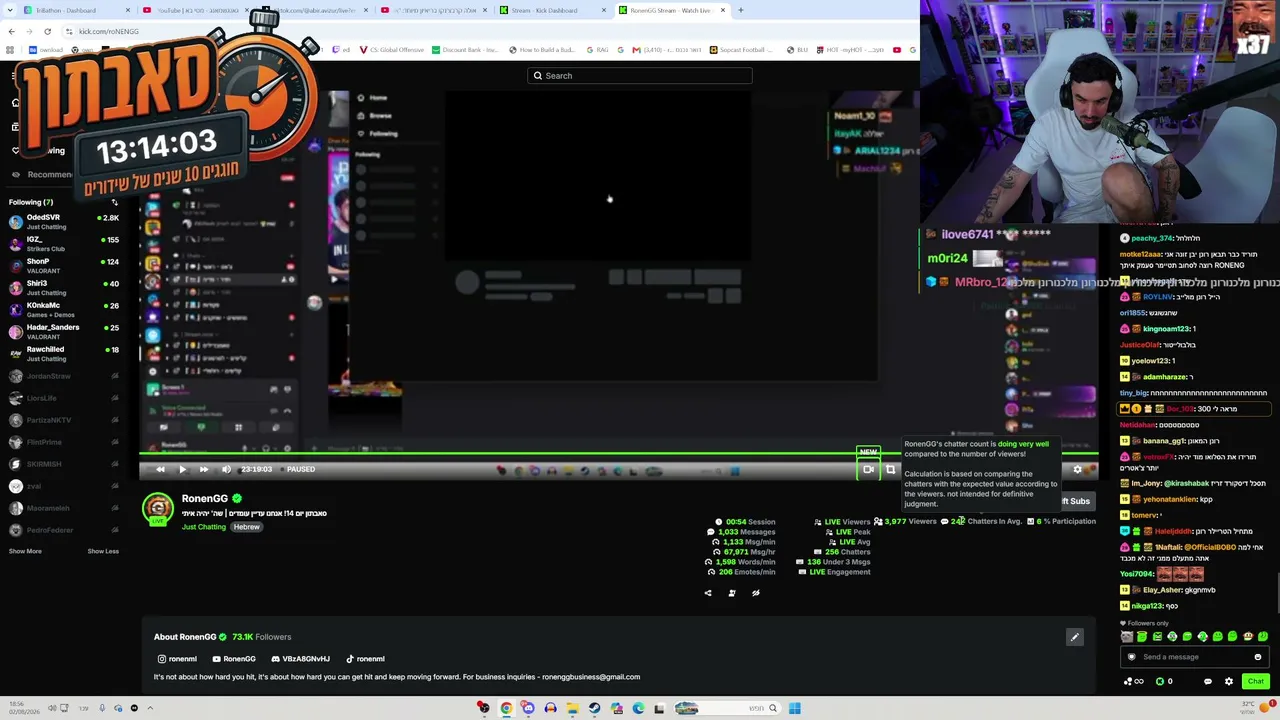Focus the Kick search field
Screen dimensions: 1280x720
640,76
